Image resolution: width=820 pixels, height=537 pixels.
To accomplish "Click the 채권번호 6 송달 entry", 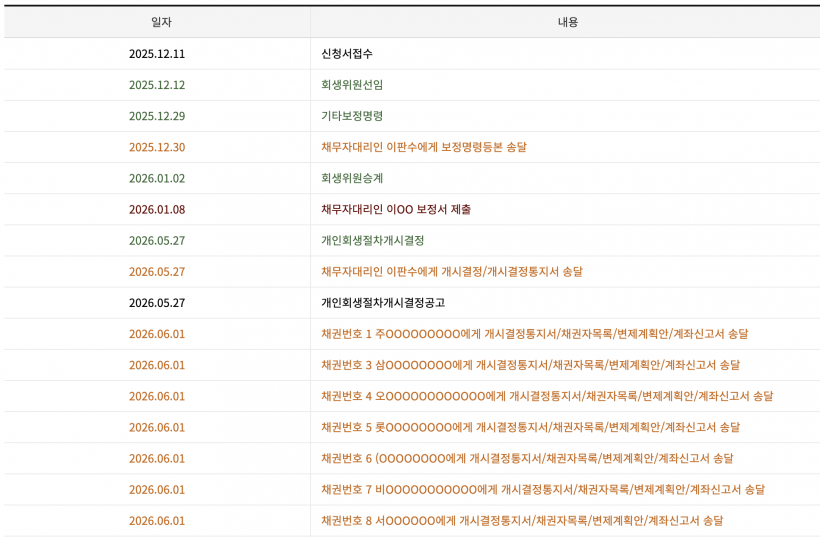I will click(527, 459).
